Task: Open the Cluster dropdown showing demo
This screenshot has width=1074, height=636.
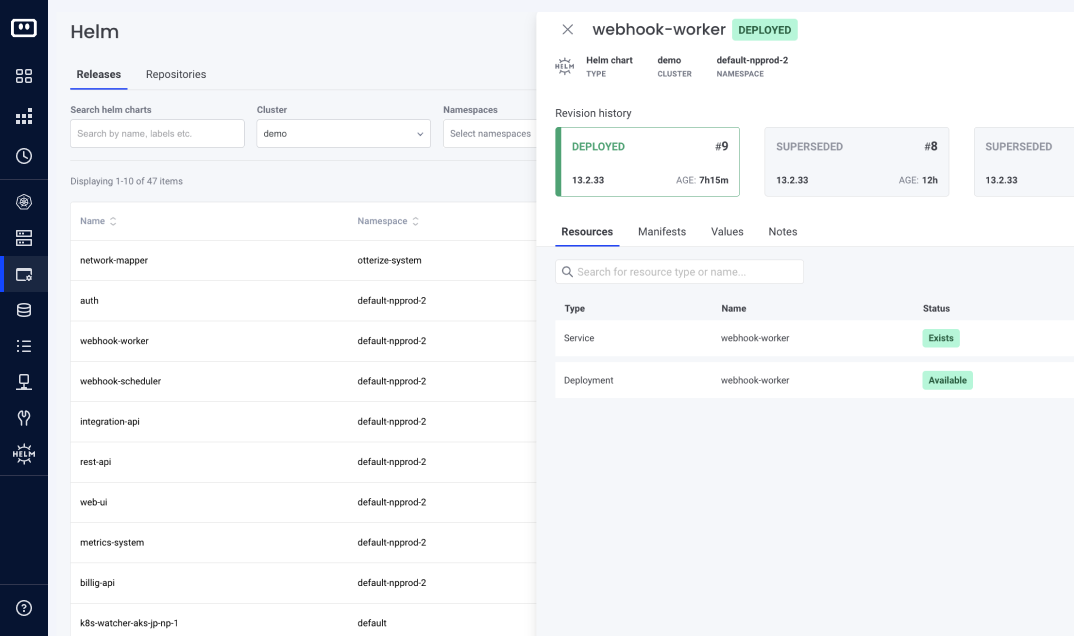Action: pos(343,133)
